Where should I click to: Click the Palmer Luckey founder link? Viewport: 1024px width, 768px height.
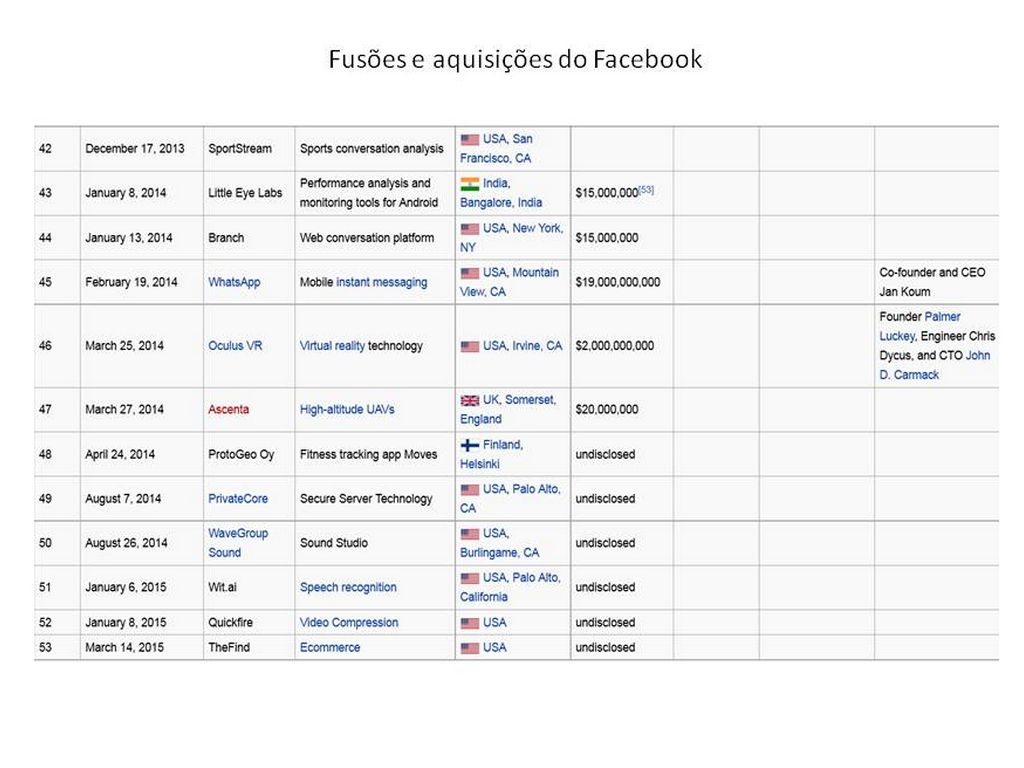coord(944,317)
